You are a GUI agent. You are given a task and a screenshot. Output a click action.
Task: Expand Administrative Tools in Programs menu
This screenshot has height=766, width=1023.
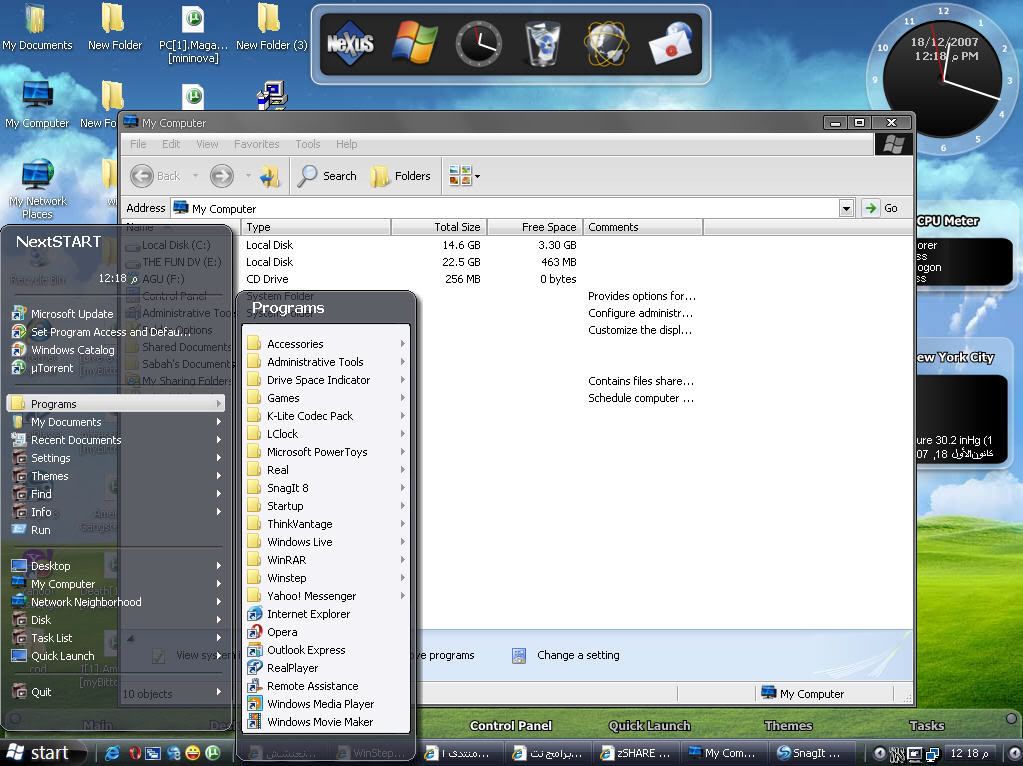326,362
